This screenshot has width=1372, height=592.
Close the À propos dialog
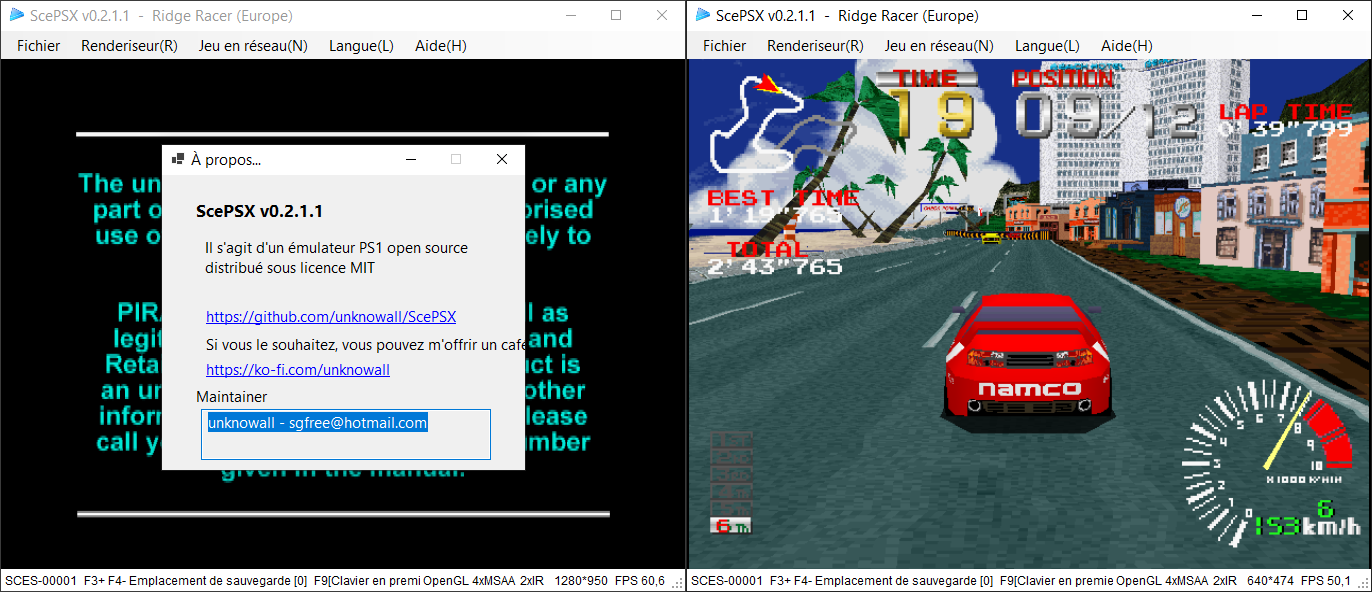pos(502,159)
